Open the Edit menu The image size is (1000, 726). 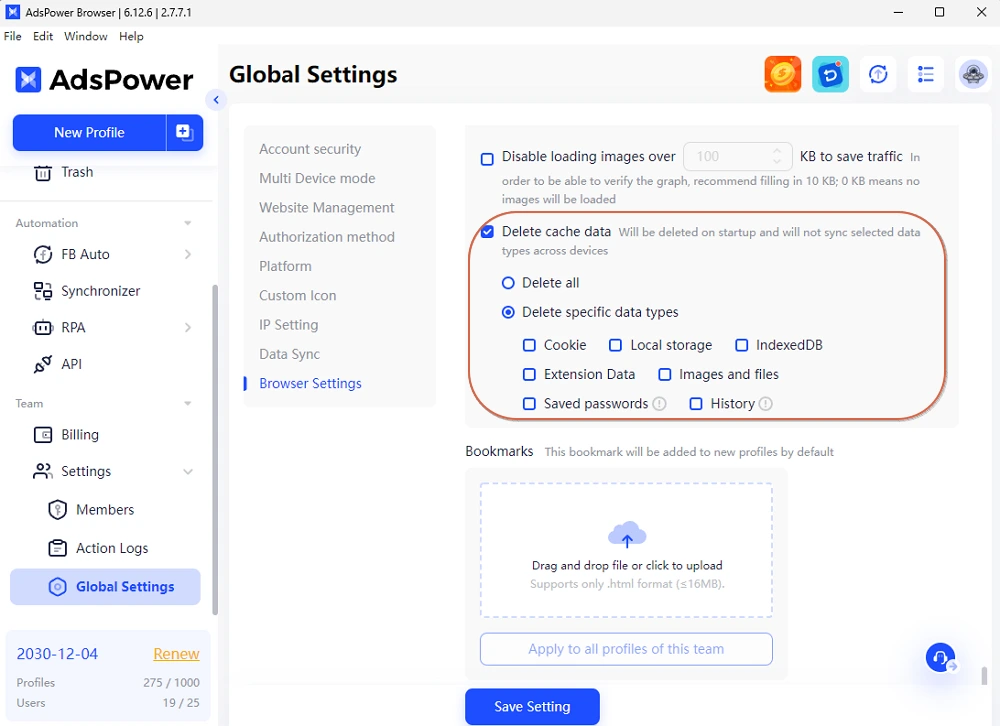[x=43, y=36]
